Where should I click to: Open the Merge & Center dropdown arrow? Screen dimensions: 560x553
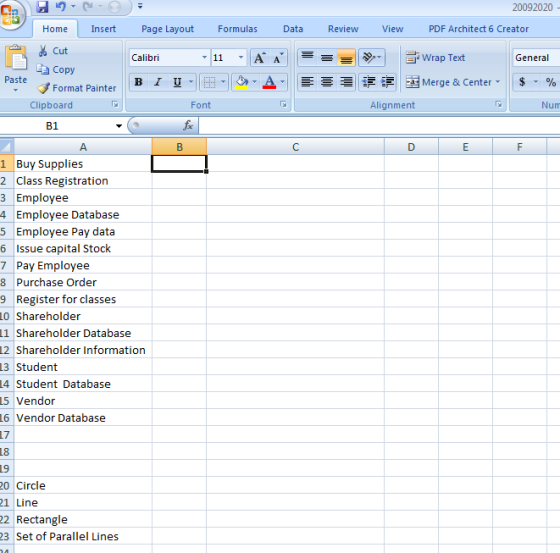[498, 82]
